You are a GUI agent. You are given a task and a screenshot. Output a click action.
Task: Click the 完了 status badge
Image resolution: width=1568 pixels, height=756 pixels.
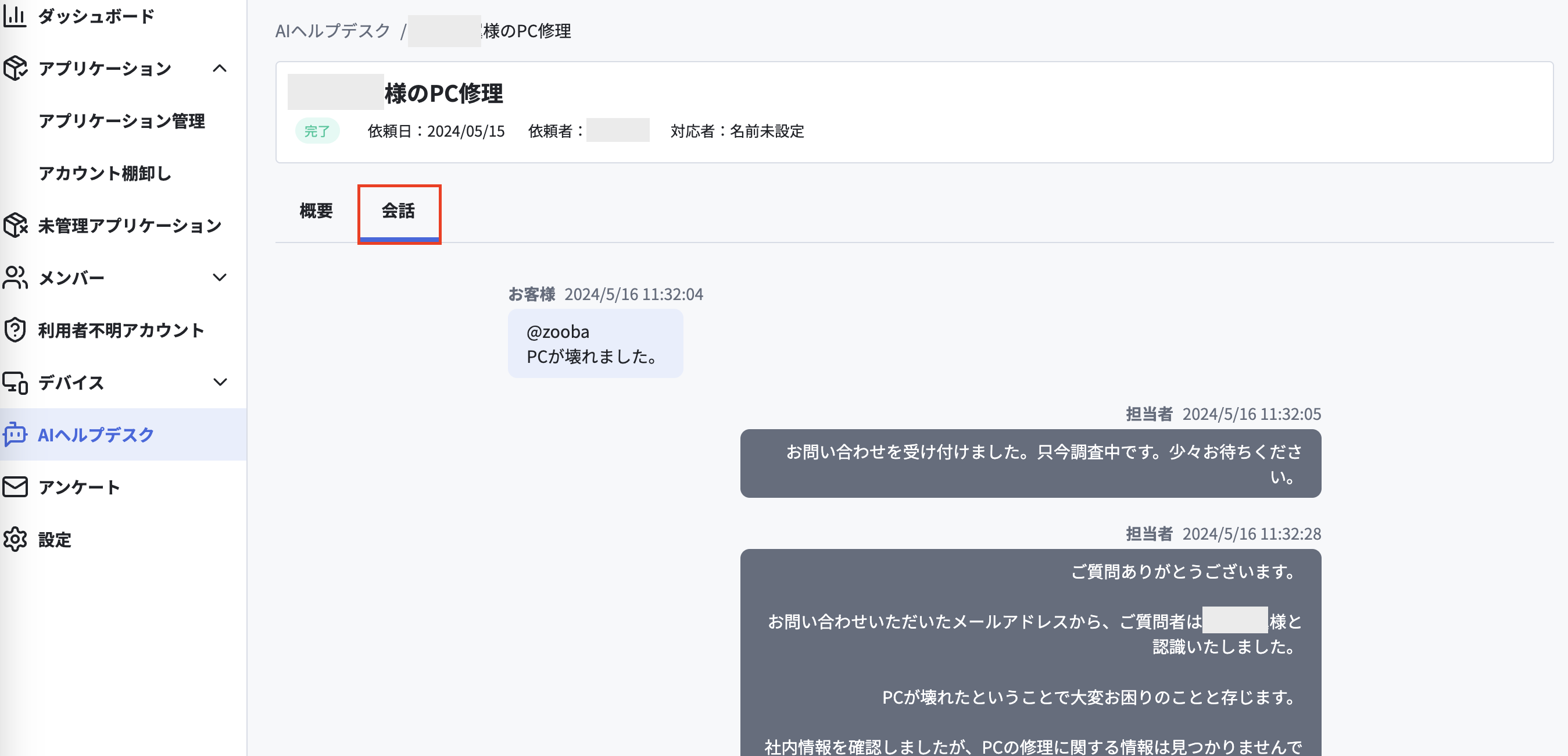click(317, 131)
